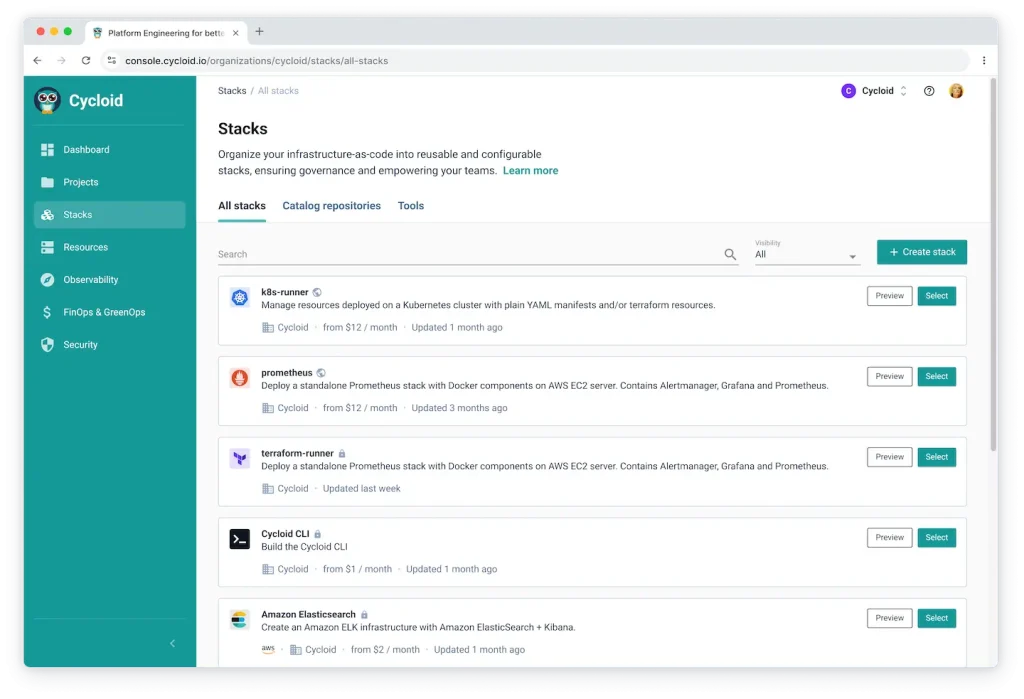
Task: Click the Create stack button
Action: 921,252
